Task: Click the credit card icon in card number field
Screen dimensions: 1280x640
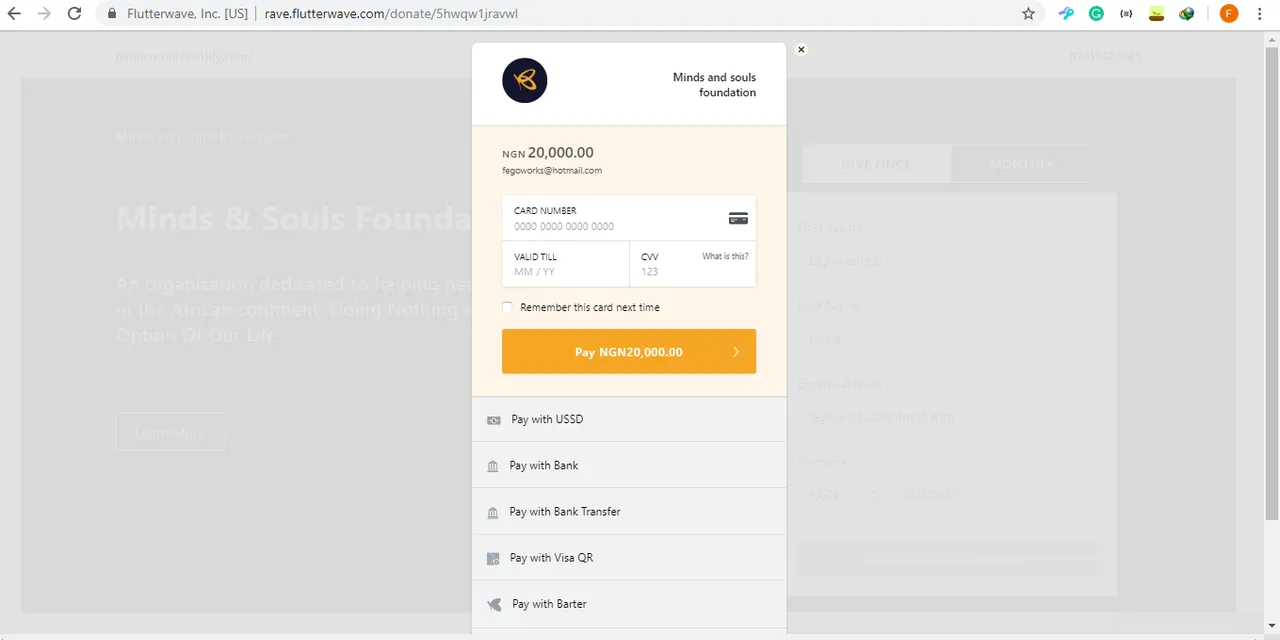Action: tap(738, 218)
